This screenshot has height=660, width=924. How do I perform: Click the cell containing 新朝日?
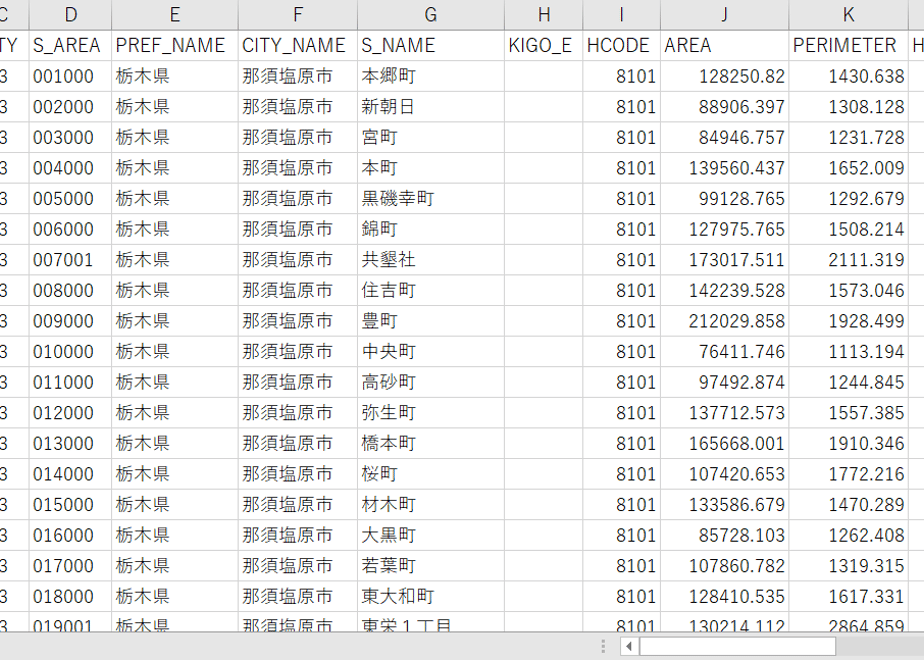(431, 107)
